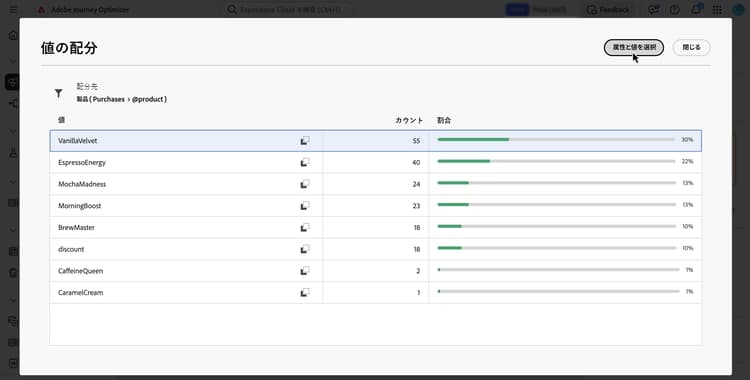Click count 24 for MochaMadness

coord(416,184)
